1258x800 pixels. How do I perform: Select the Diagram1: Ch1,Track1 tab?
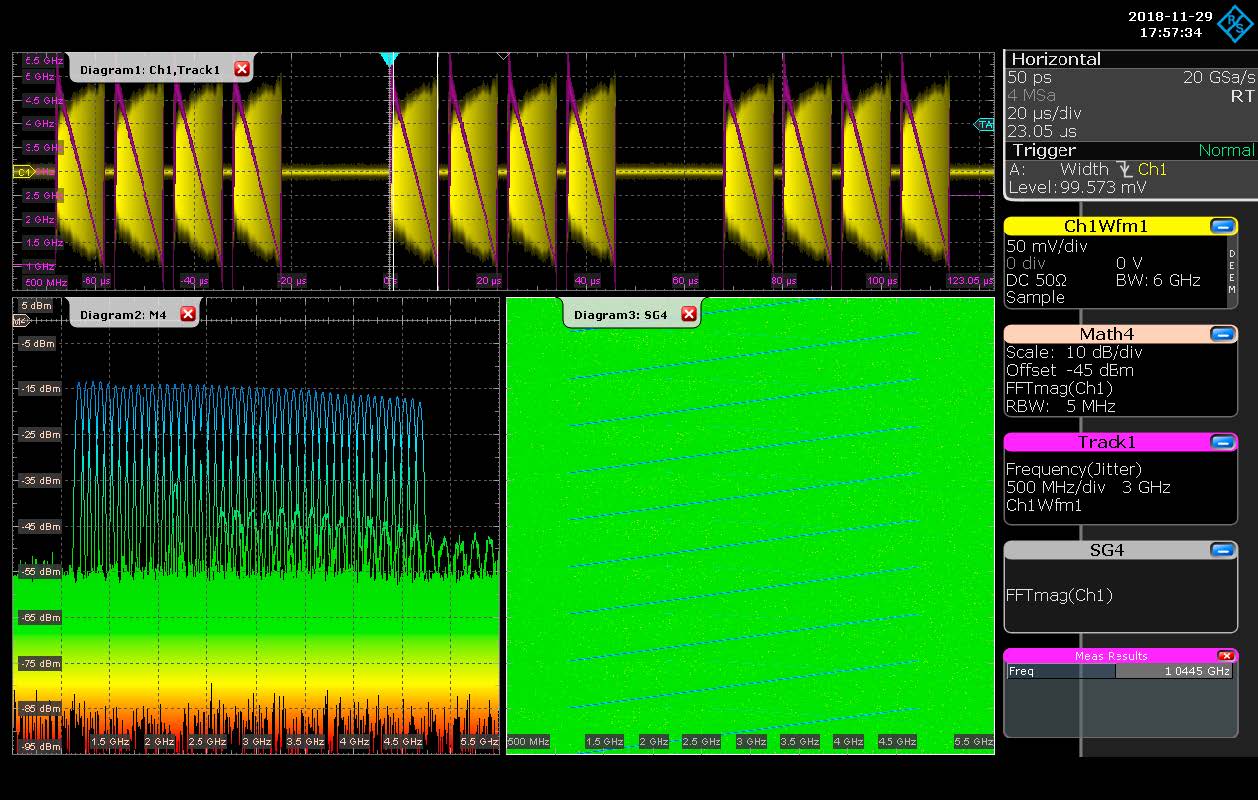(x=149, y=70)
